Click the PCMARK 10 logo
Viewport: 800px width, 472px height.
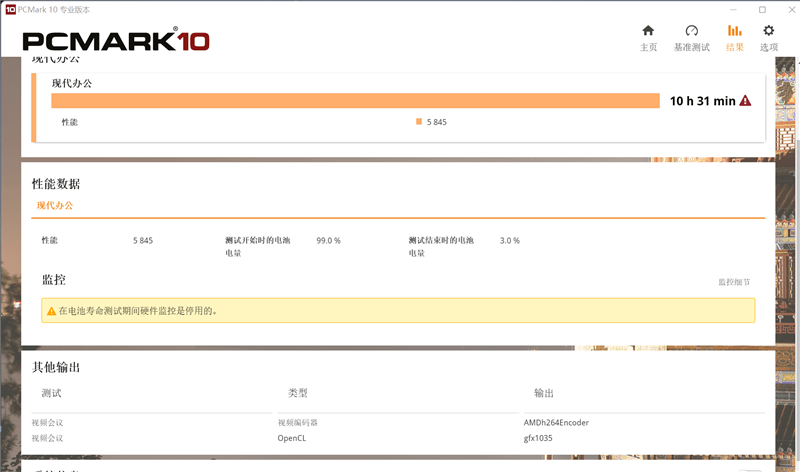[116, 40]
